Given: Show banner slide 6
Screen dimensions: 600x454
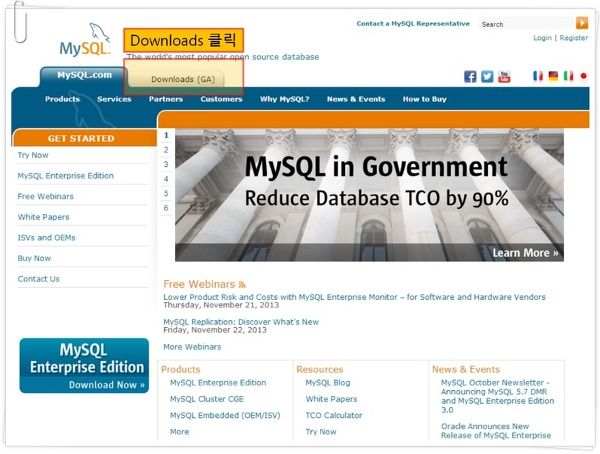Looking at the screenshot, I should [x=166, y=208].
